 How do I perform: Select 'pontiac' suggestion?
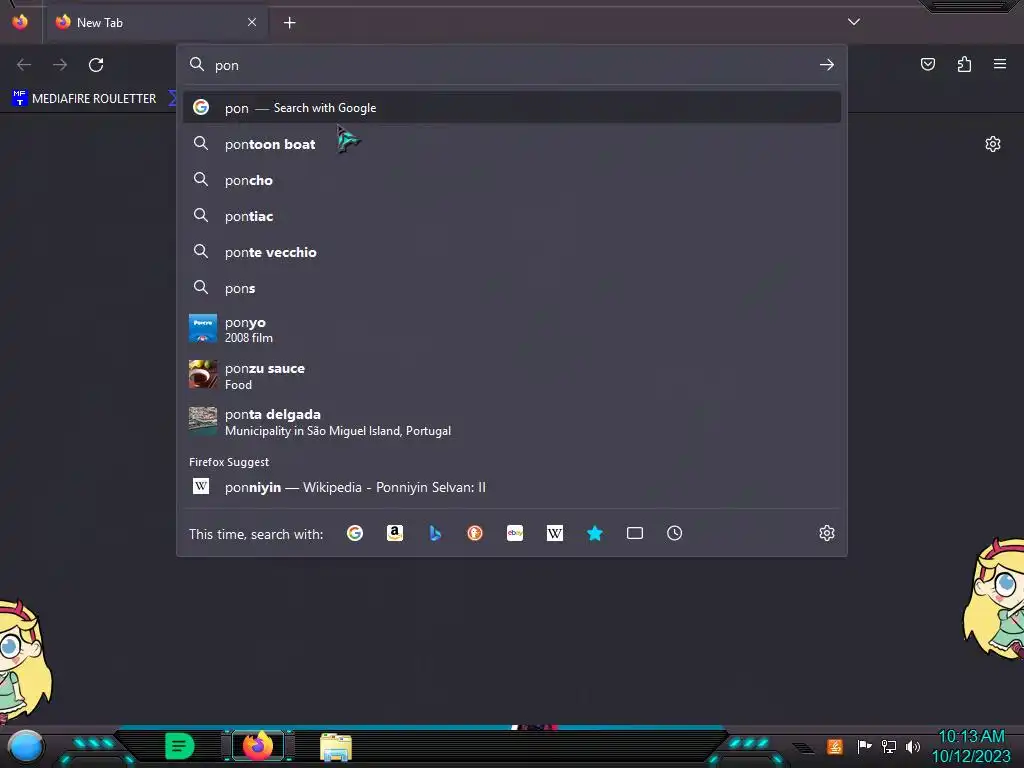512,216
